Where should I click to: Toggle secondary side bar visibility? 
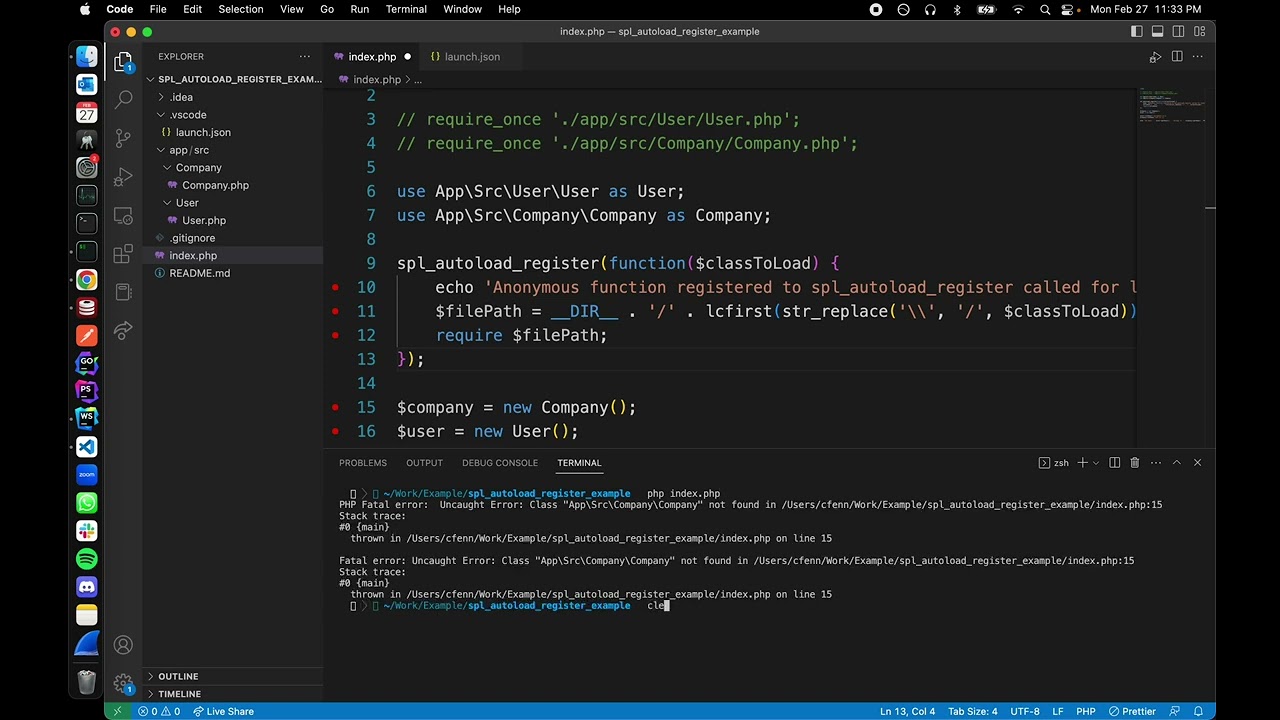coord(1179,32)
